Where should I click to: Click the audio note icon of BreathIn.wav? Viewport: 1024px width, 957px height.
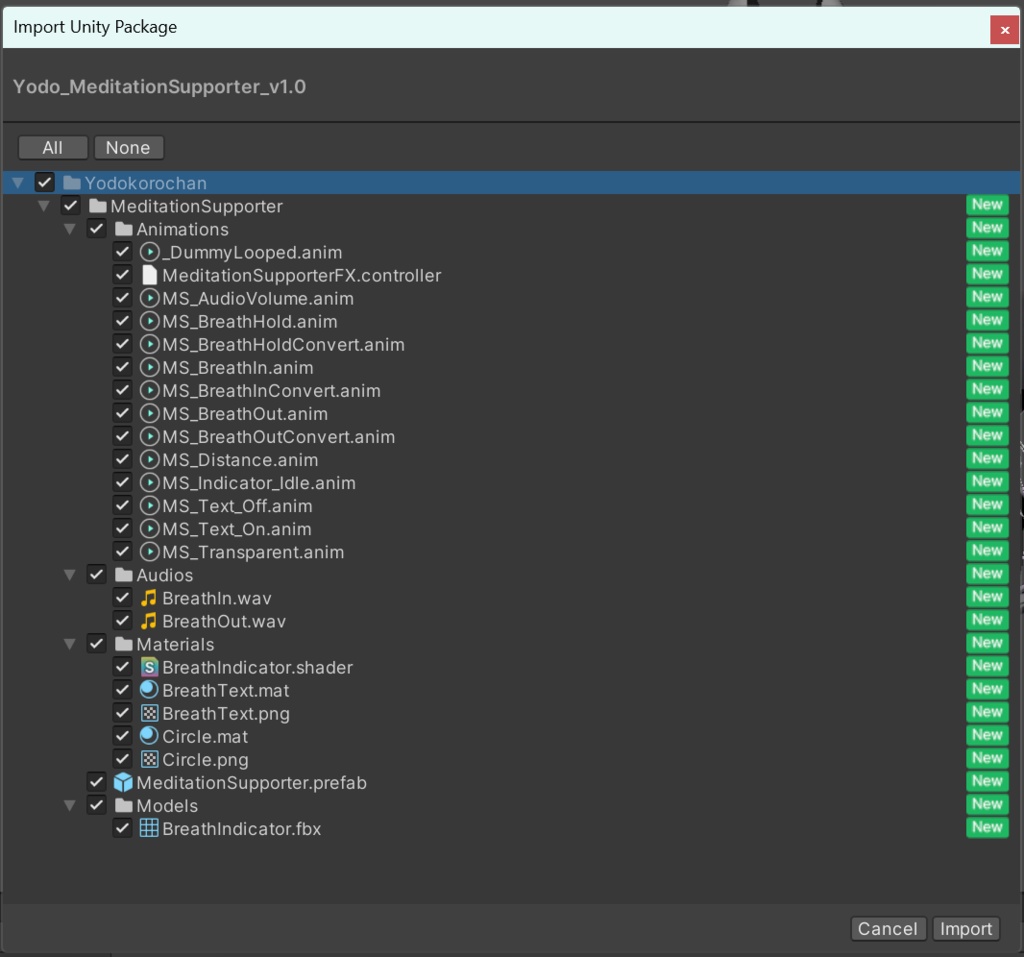149,598
